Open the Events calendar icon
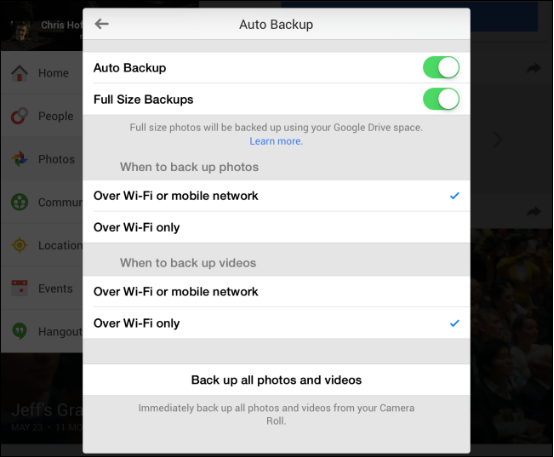The height and width of the screenshot is (457, 554). pyautogui.click(x=19, y=288)
